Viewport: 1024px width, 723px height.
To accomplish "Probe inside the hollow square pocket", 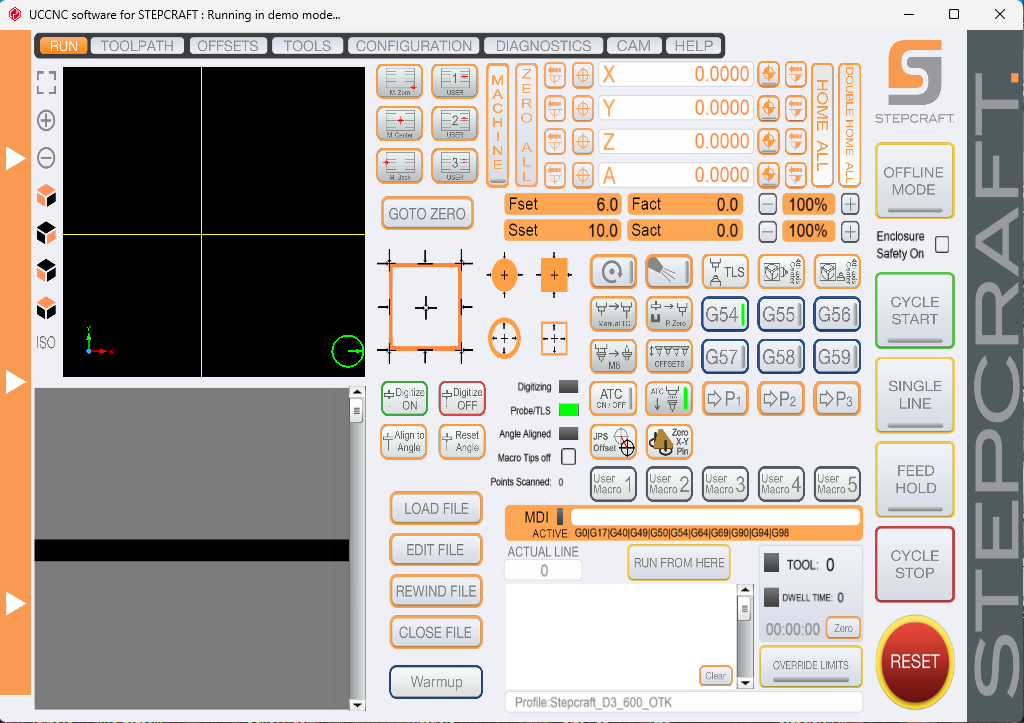I will tap(554, 338).
